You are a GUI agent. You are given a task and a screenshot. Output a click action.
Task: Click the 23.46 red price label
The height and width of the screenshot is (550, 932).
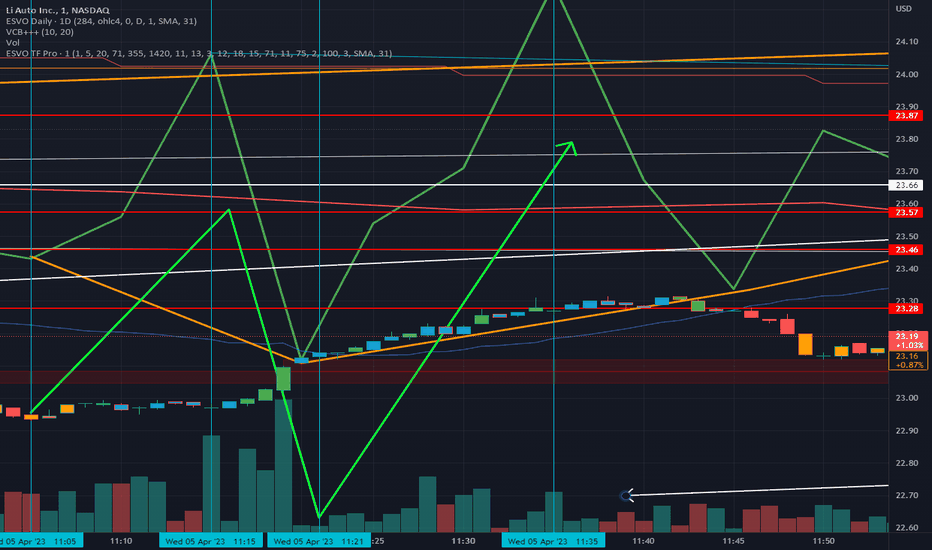pos(906,250)
